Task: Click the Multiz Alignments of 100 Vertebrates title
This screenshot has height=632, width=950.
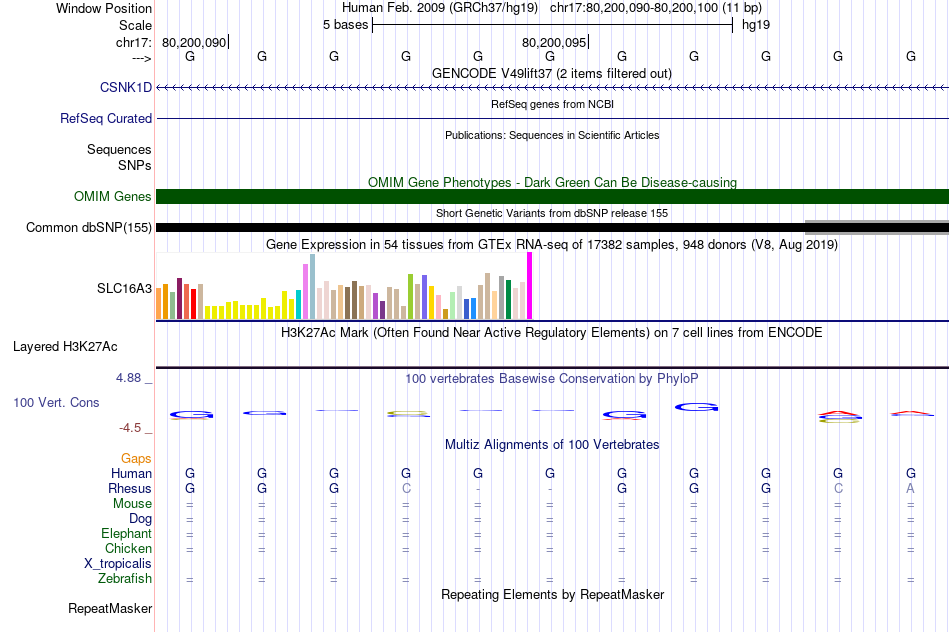Action: point(552,445)
